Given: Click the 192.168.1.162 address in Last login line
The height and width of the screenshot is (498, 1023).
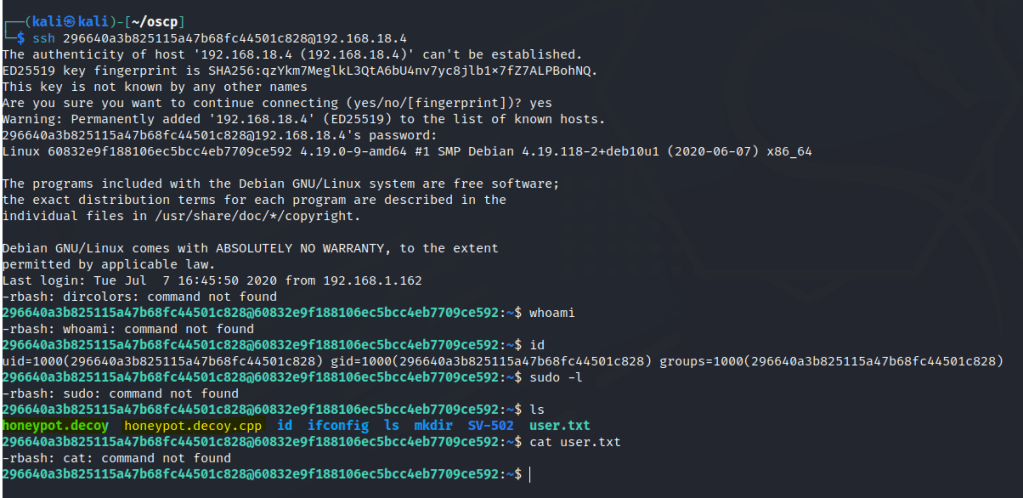Looking at the screenshot, I should (x=349, y=279).
